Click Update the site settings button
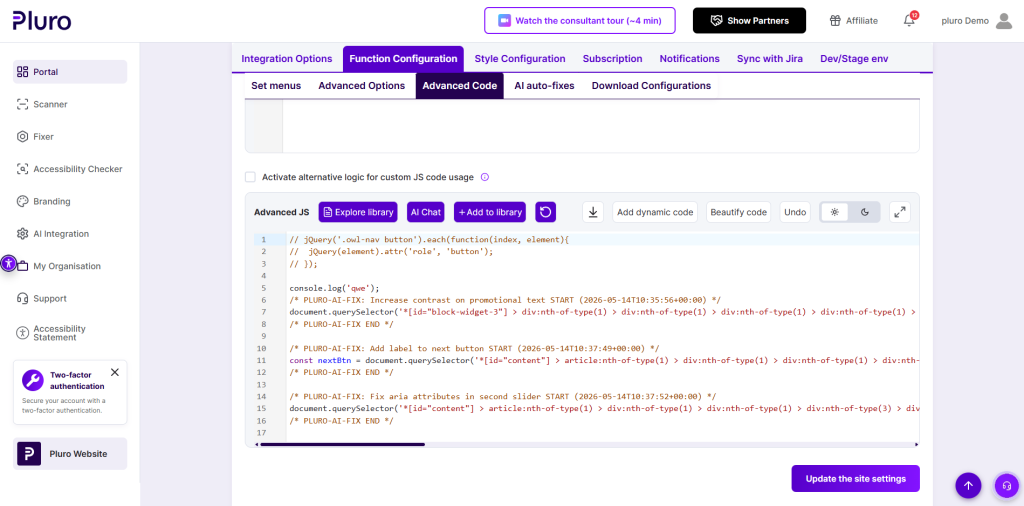The image size is (1024, 506). (x=856, y=479)
